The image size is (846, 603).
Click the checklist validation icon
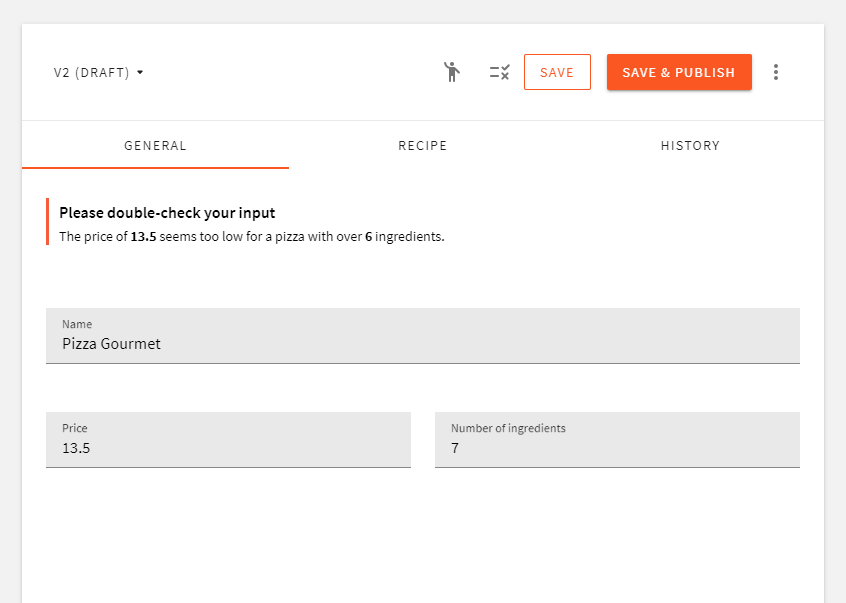(x=499, y=71)
